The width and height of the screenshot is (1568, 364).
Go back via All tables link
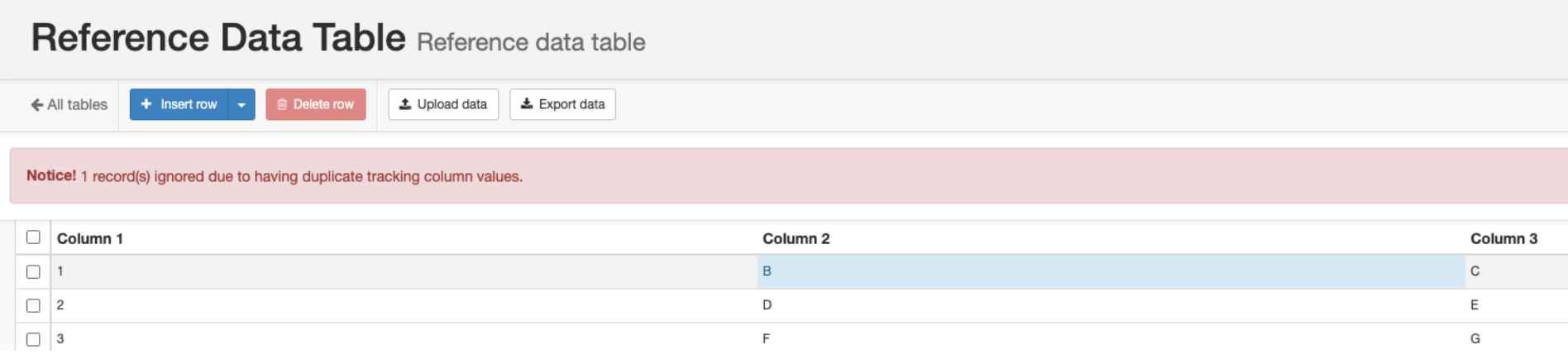[x=77, y=105]
